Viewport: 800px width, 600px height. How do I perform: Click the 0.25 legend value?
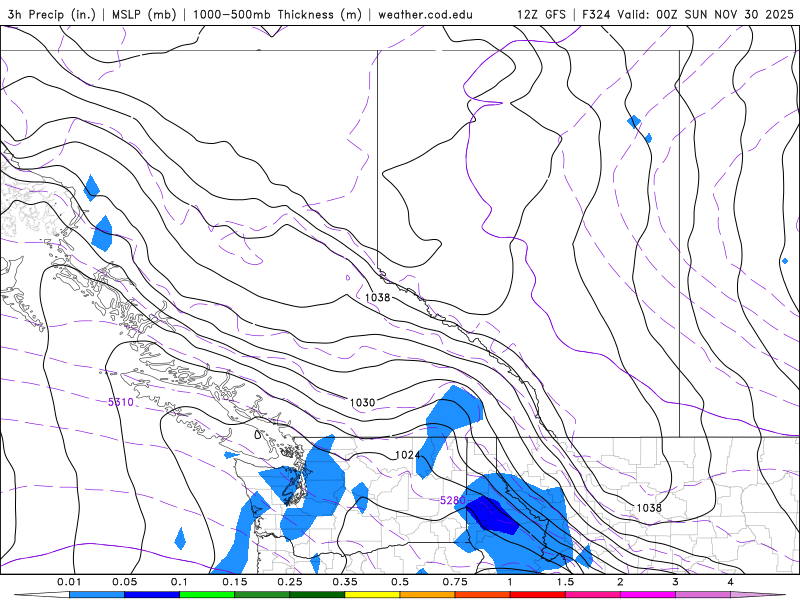tap(290, 582)
